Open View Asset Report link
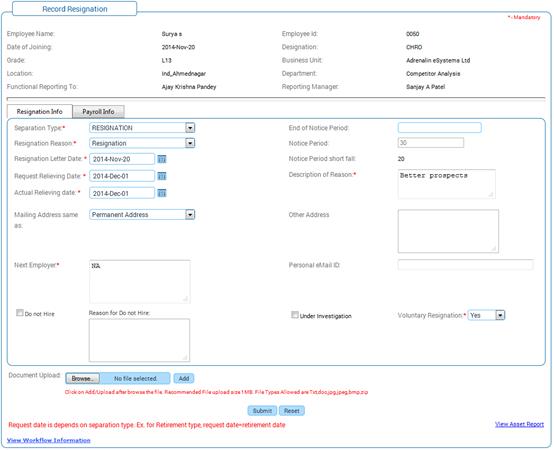The width and height of the screenshot is (554, 450). tap(519, 424)
